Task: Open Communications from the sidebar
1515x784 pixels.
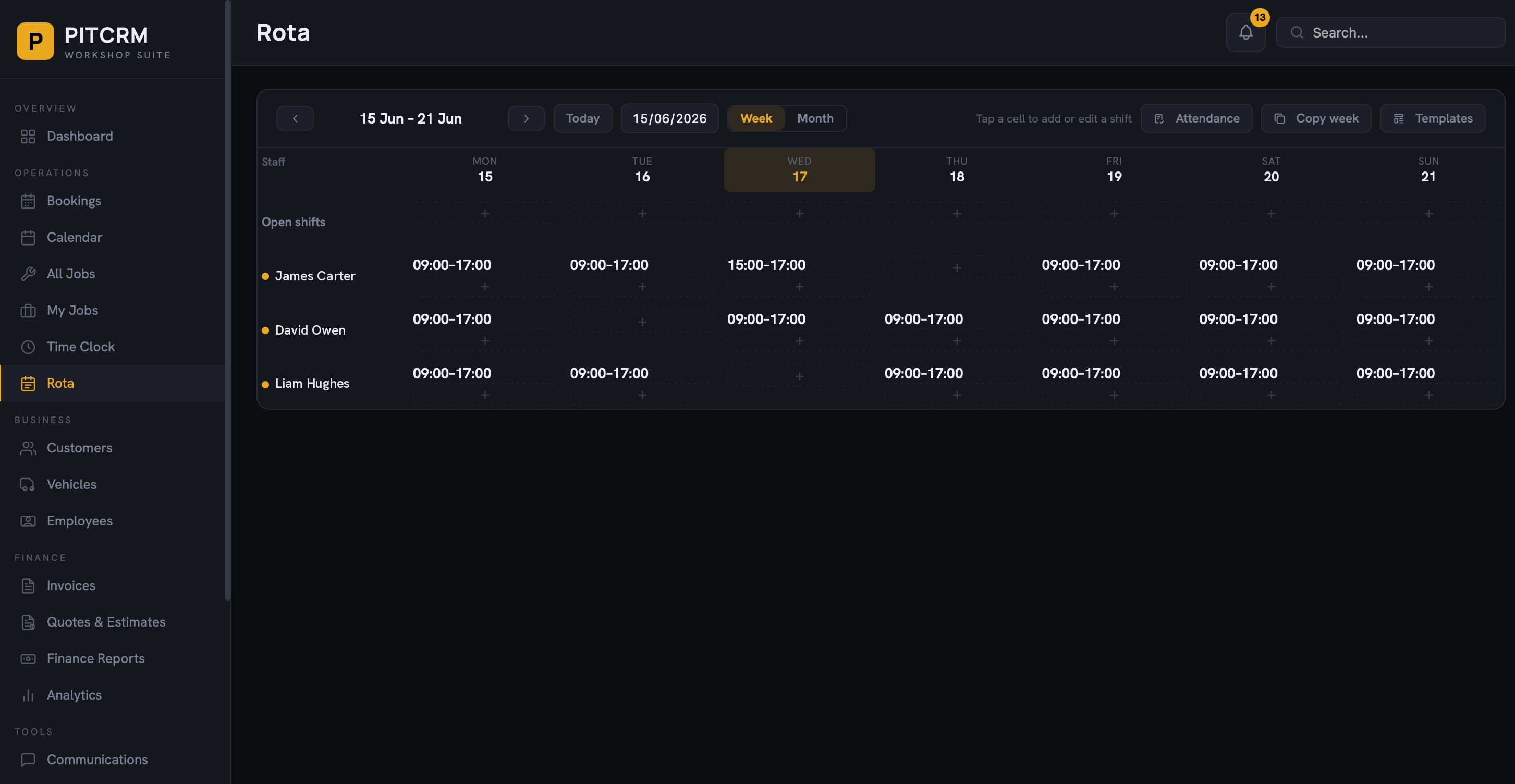Action: point(112,760)
